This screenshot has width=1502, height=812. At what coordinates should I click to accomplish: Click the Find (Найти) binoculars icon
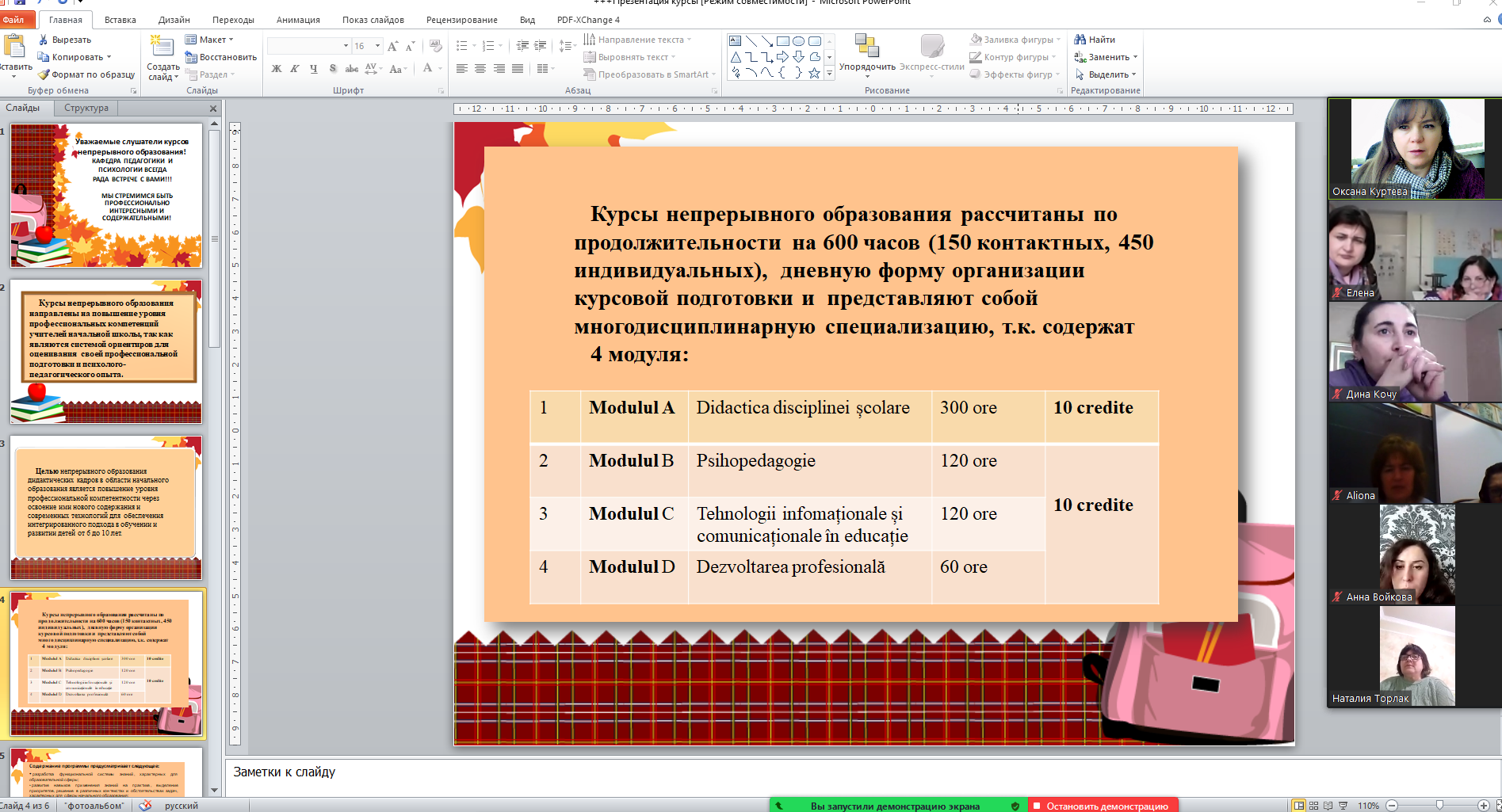[x=1080, y=40]
